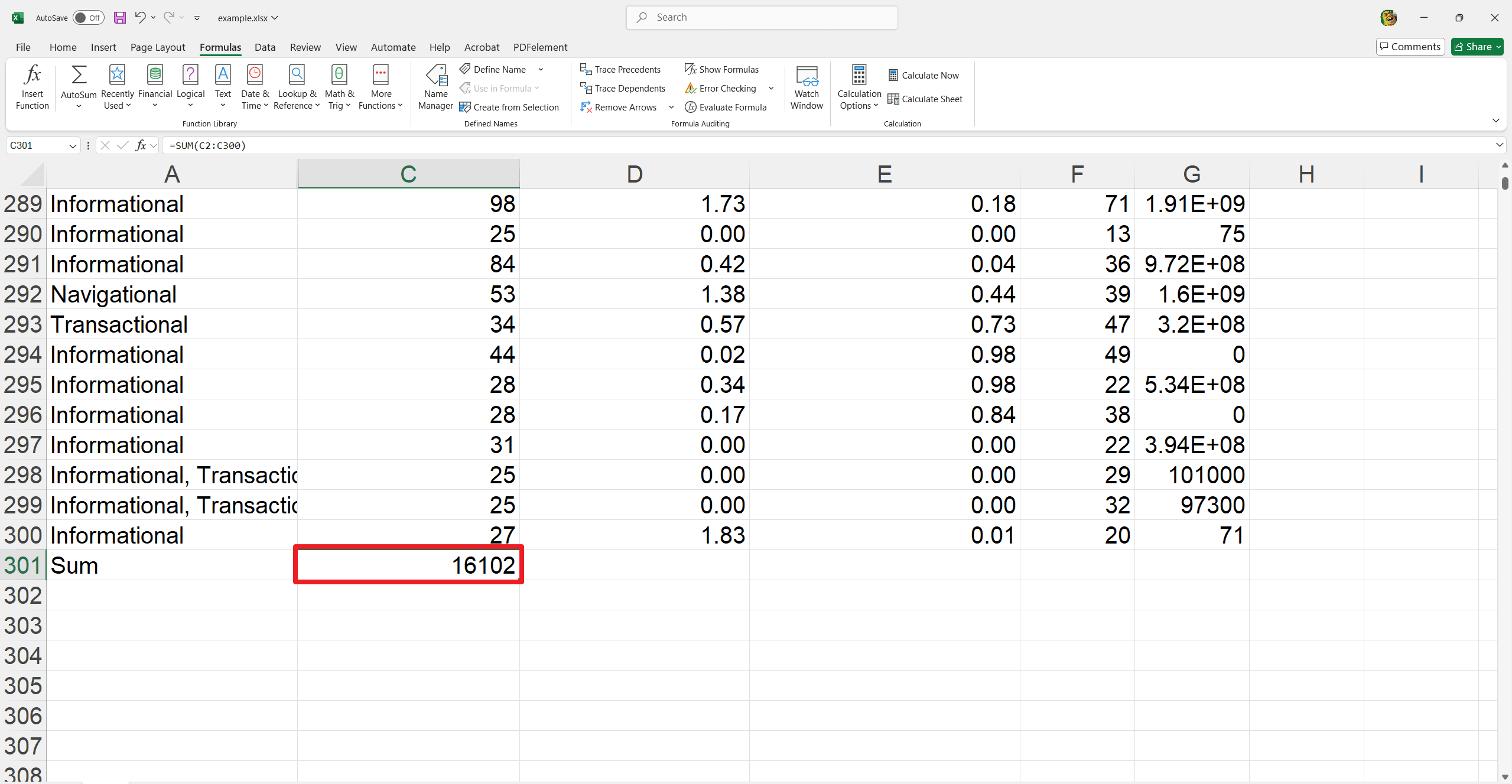Expand the formula bar
Screen dimensions: 1512x784
pyautogui.click(x=1499, y=145)
